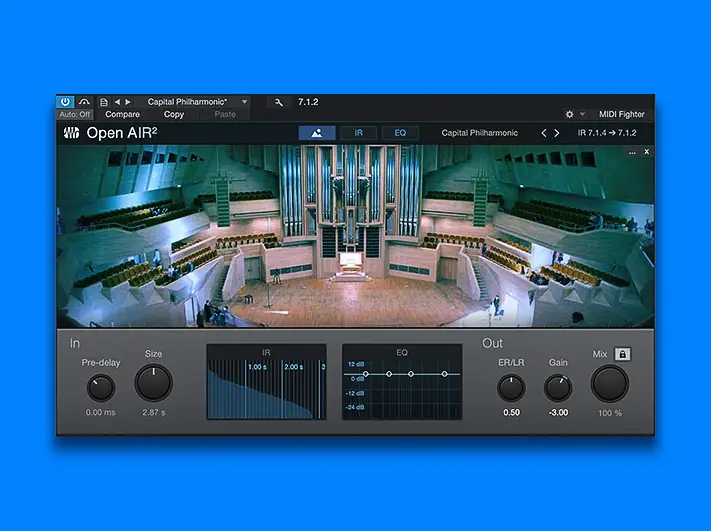Image resolution: width=711 pixels, height=531 pixels.
Task: Click the ER/LR knob
Action: coord(511,388)
